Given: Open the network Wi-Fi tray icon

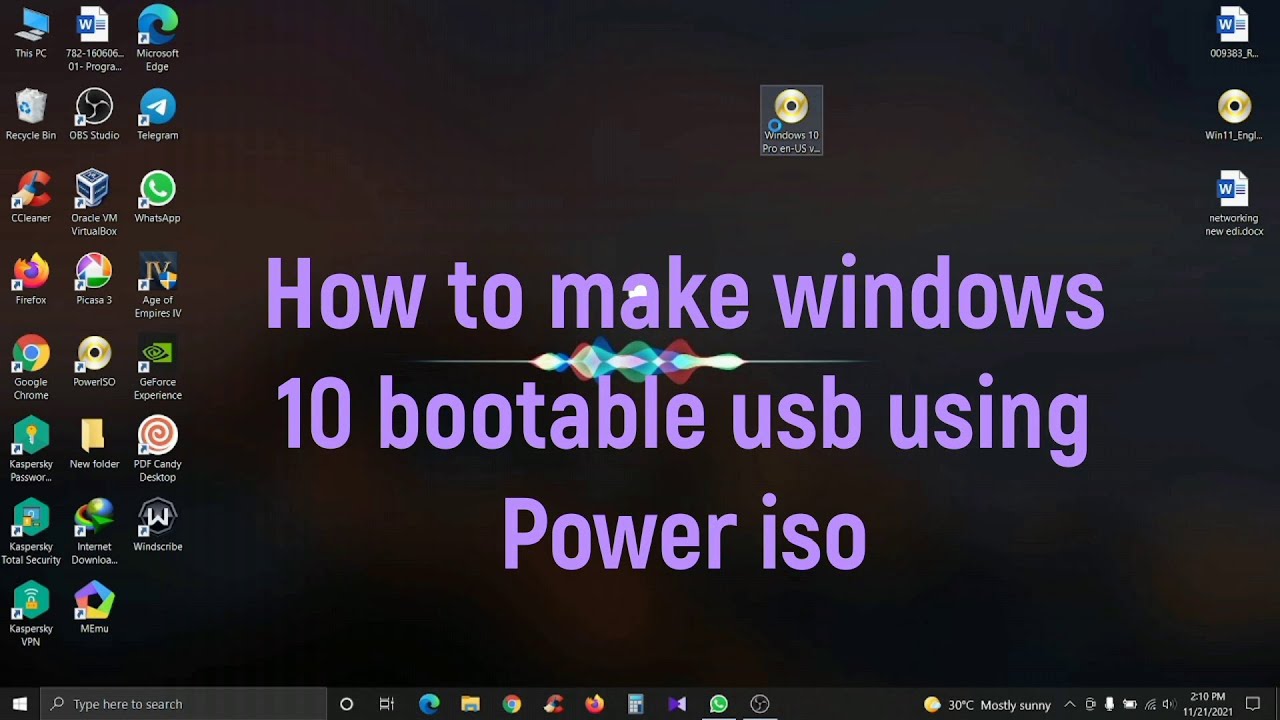Looking at the screenshot, I should click(1150, 705).
